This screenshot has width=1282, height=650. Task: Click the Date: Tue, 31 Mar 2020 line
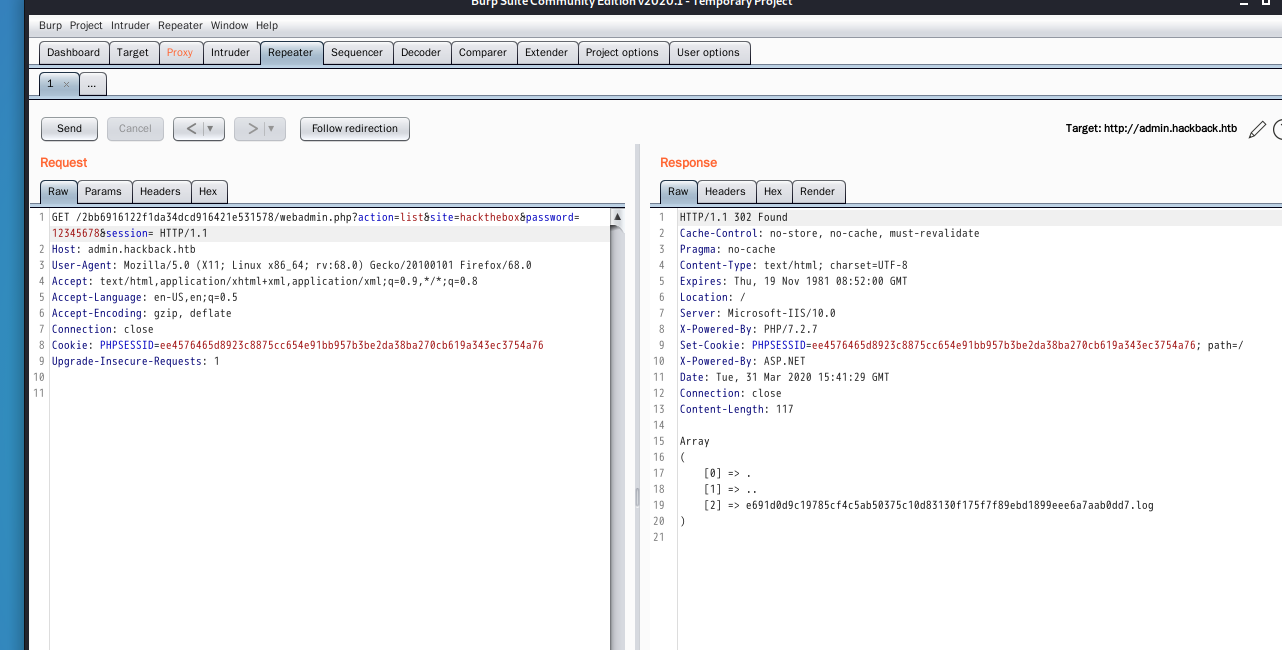point(785,377)
